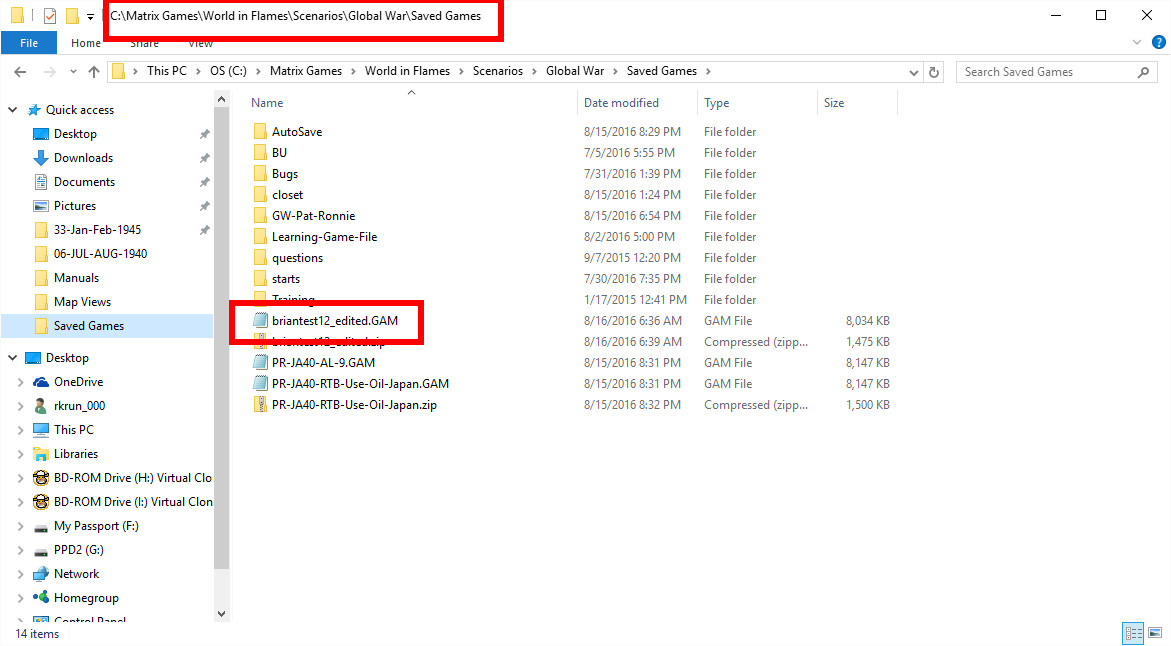Click This PC in the address breadcrumb
Viewport: 1171px width, 646px height.
tap(167, 71)
